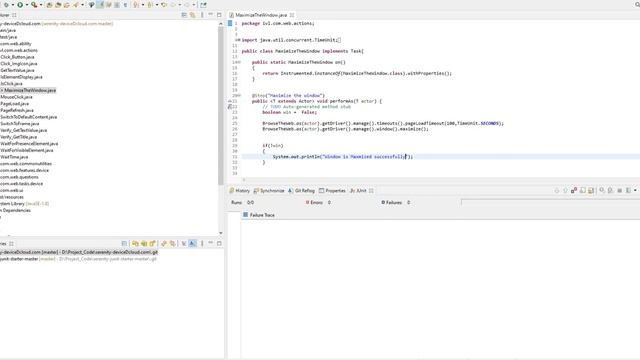Click the Test Run History icon
This screenshot has width=640, height=360.
(x=629, y=191)
